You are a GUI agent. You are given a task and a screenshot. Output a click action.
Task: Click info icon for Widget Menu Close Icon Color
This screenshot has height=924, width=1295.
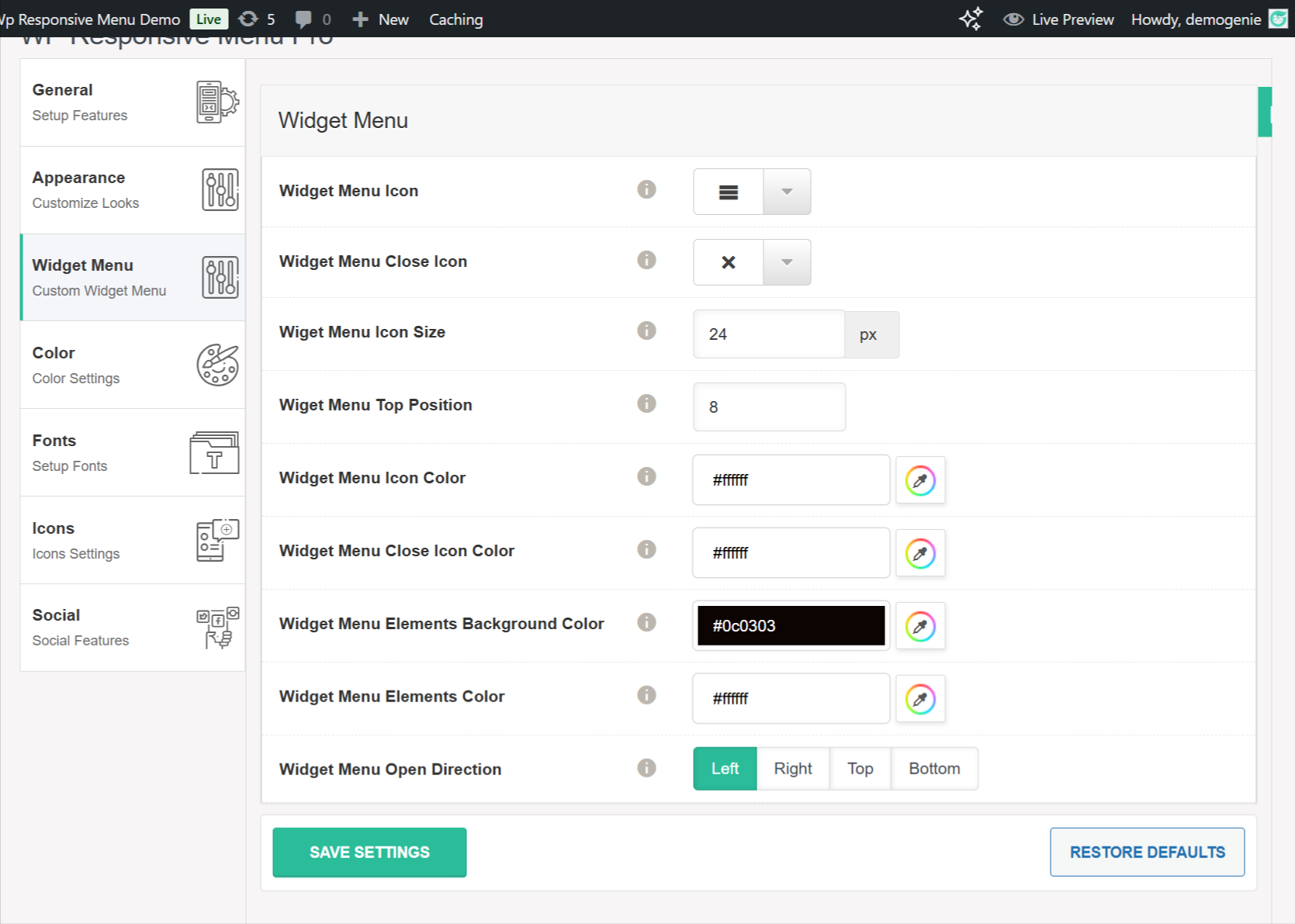pyautogui.click(x=646, y=549)
